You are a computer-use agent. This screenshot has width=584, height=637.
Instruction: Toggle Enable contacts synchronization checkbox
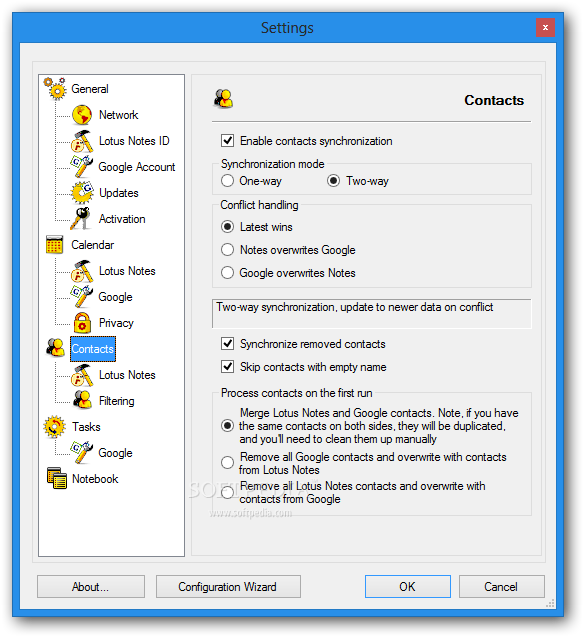click(227, 141)
